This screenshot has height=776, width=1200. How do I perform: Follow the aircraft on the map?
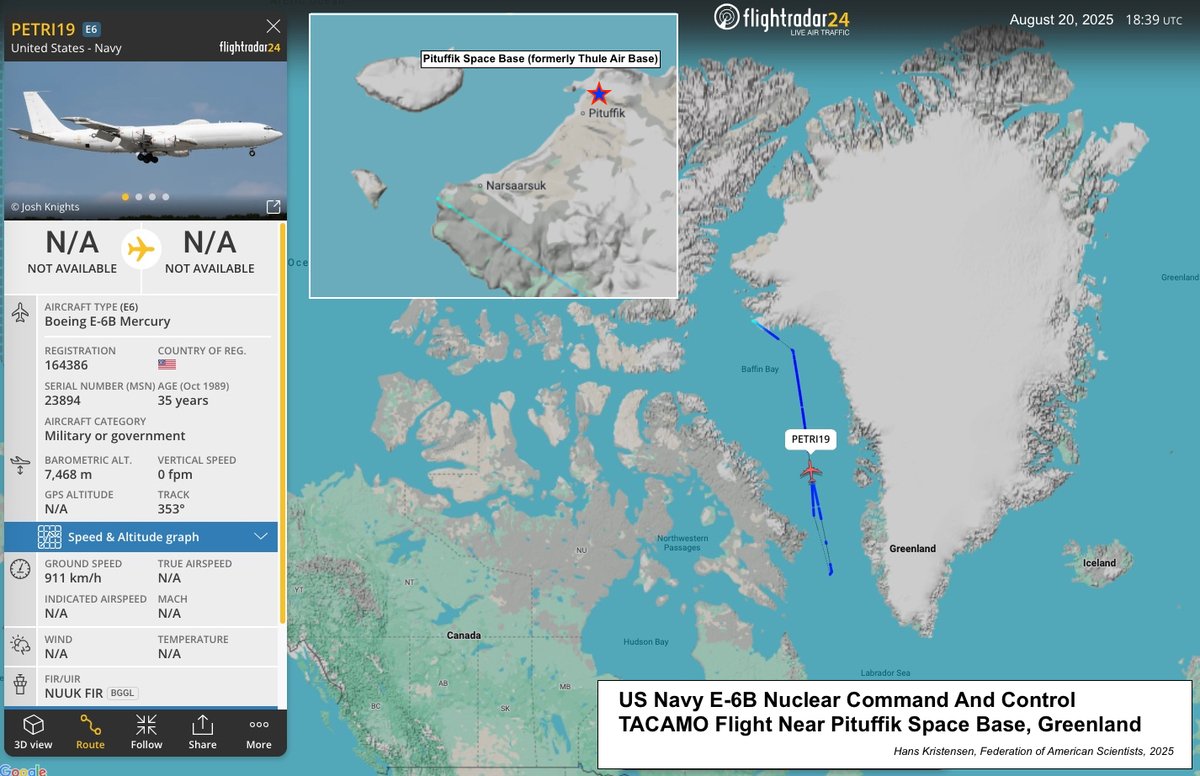[146, 732]
